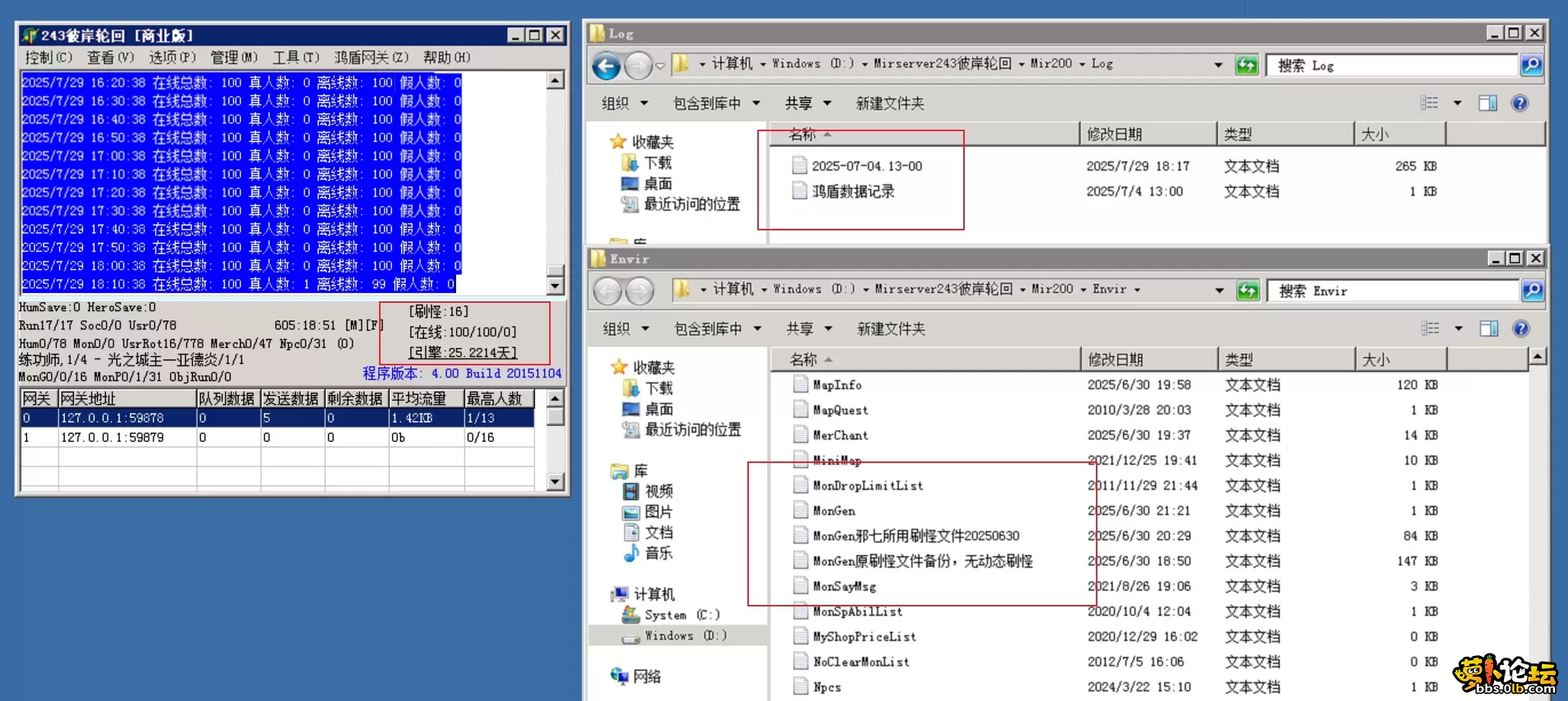1568x701 pixels.
Task: Open address bar history dropdown in Log window
Action: coord(1218,65)
